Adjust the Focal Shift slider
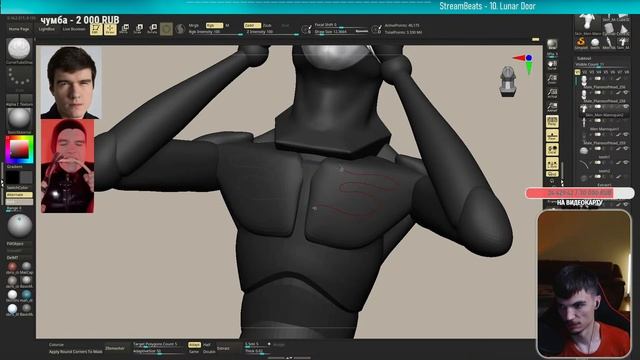 [341, 25]
